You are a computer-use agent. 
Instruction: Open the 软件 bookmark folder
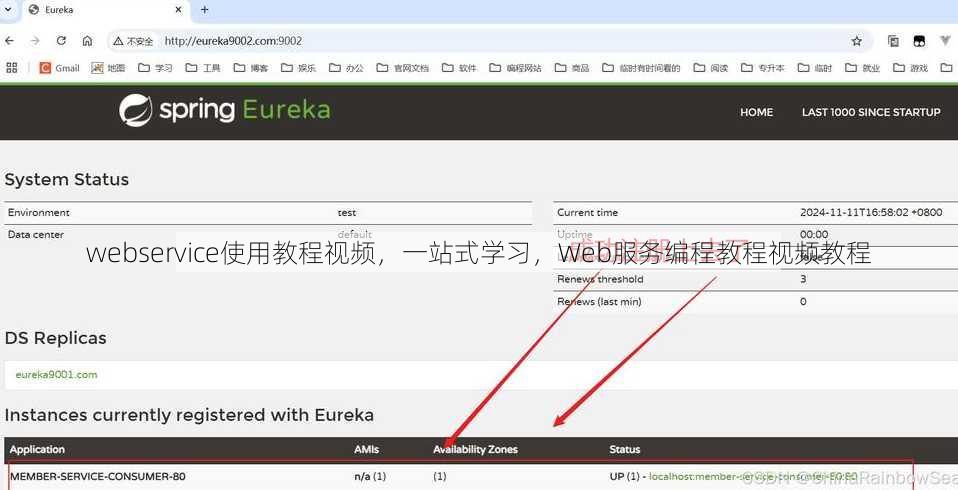459,68
